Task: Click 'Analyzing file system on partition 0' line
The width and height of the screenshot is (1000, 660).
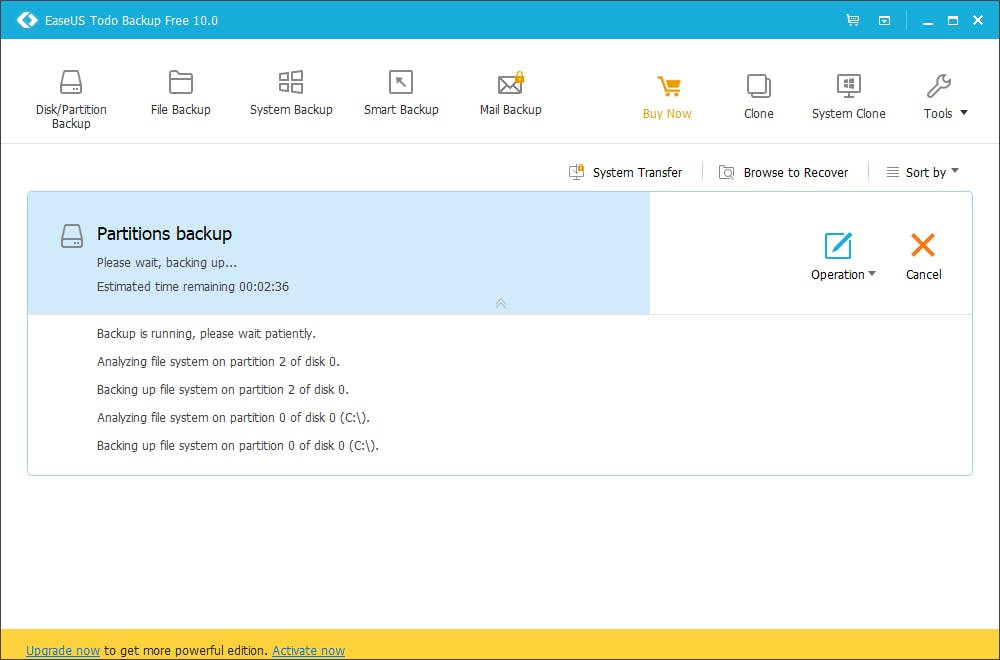Action: click(233, 418)
